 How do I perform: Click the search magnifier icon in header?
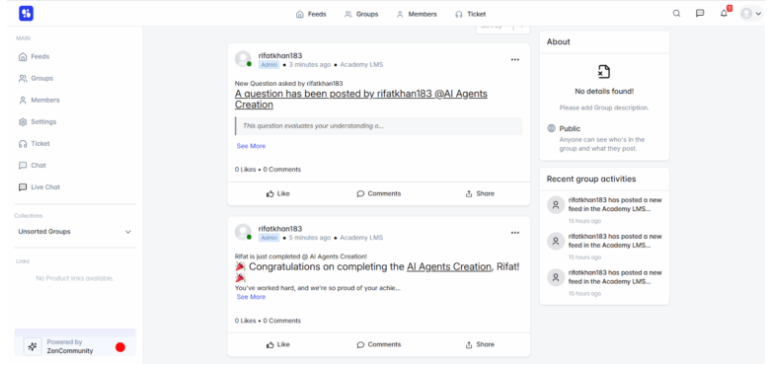pyautogui.click(x=677, y=13)
